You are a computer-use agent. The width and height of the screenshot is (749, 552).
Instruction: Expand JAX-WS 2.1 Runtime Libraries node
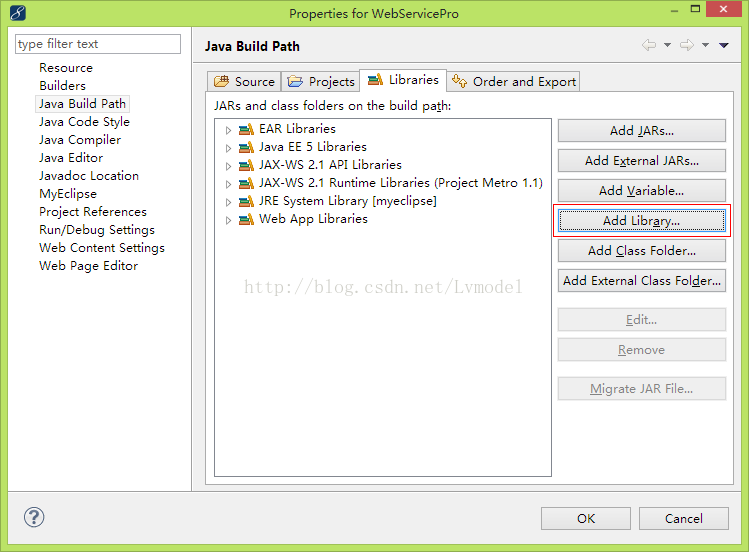[x=228, y=184]
